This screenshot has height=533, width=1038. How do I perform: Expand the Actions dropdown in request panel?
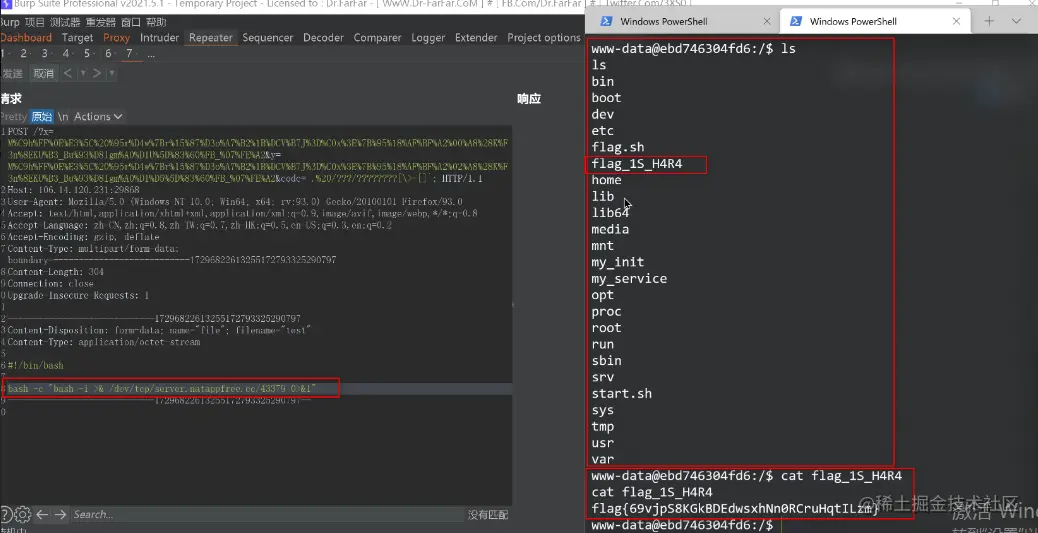tap(98, 117)
